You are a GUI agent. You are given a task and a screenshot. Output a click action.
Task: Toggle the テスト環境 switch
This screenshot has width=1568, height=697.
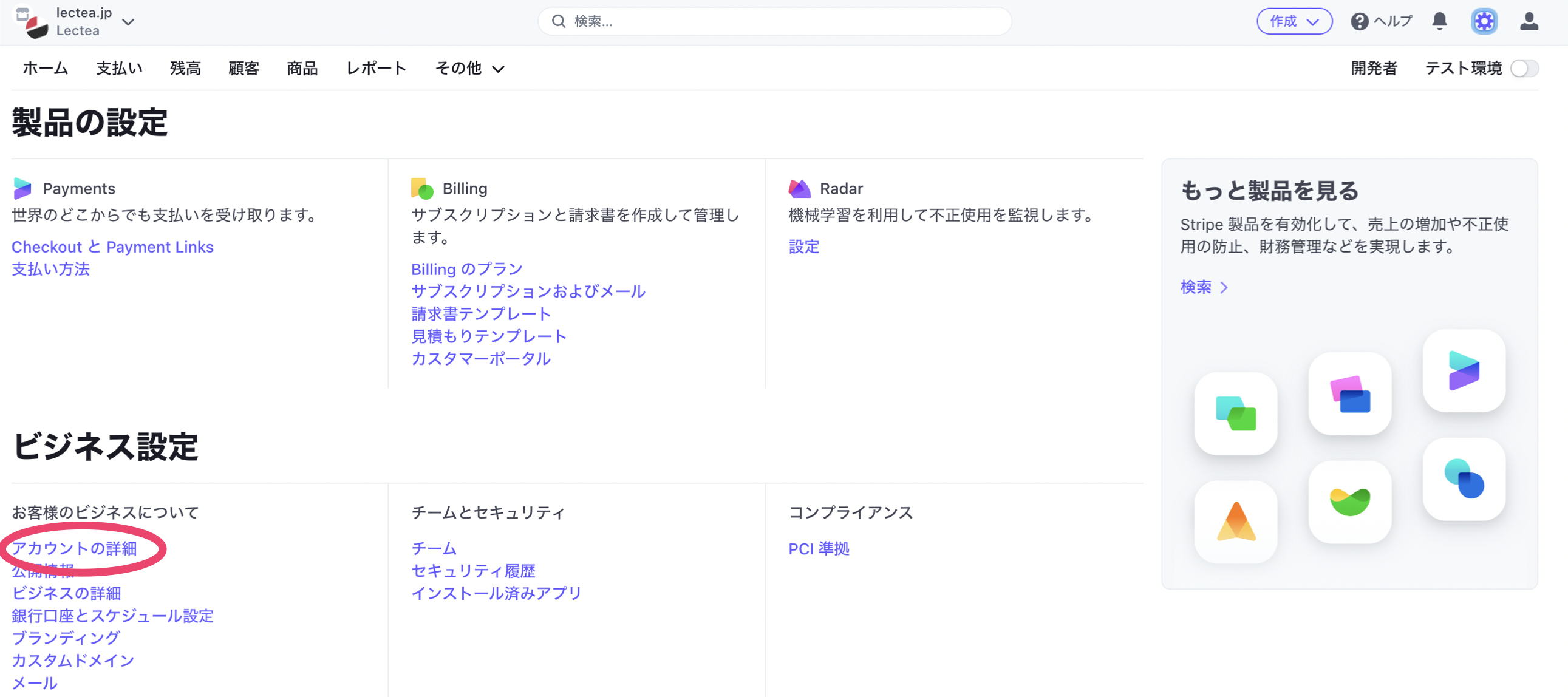pyautogui.click(x=1524, y=68)
